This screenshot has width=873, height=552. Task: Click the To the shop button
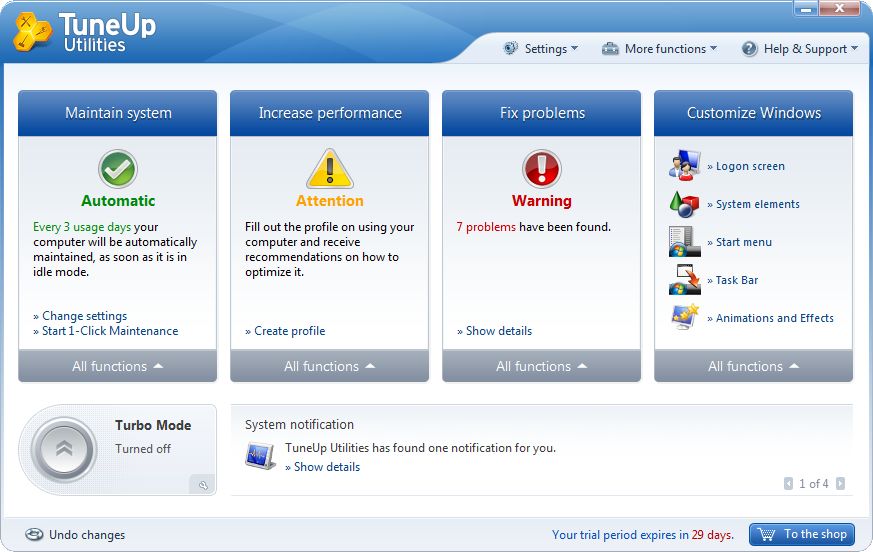[x=802, y=534]
